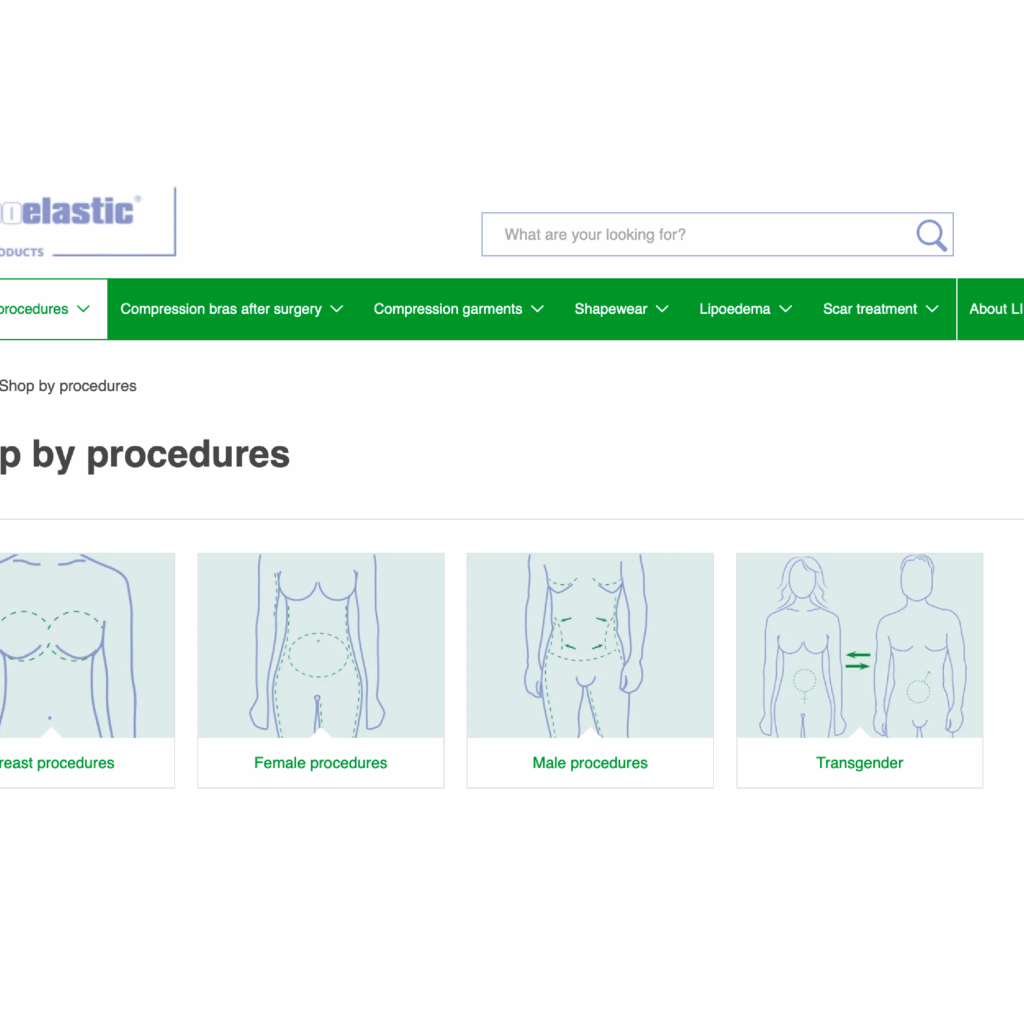
Task: Open the Breast procedures illustration
Action: pyautogui.click(x=87, y=645)
